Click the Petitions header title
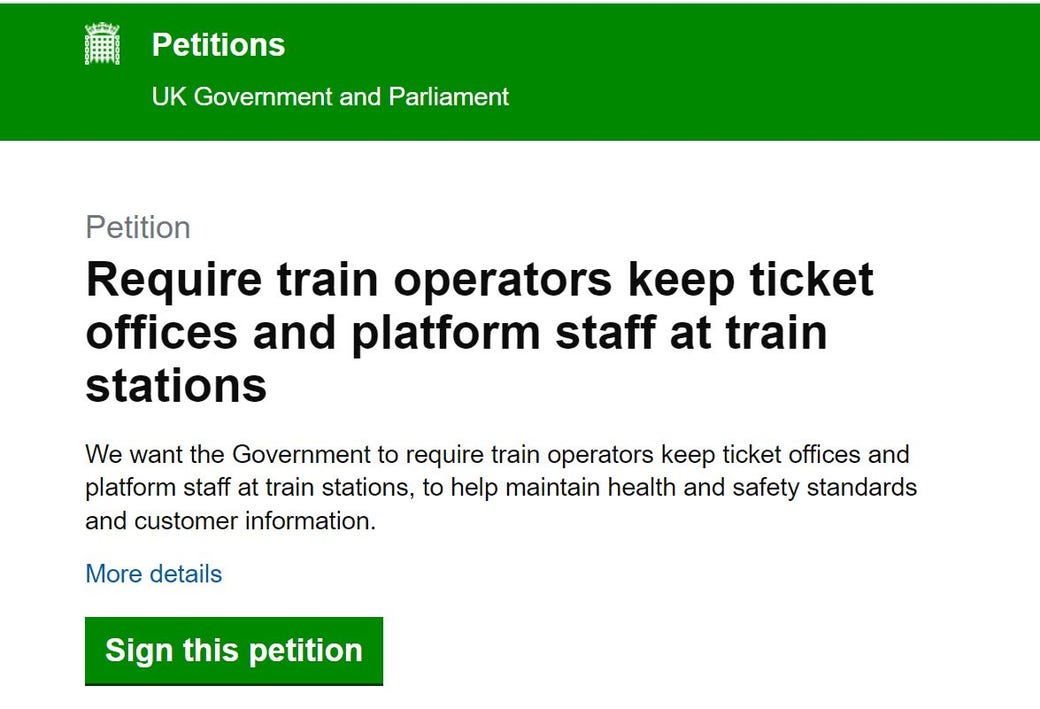 tap(218, 44)
